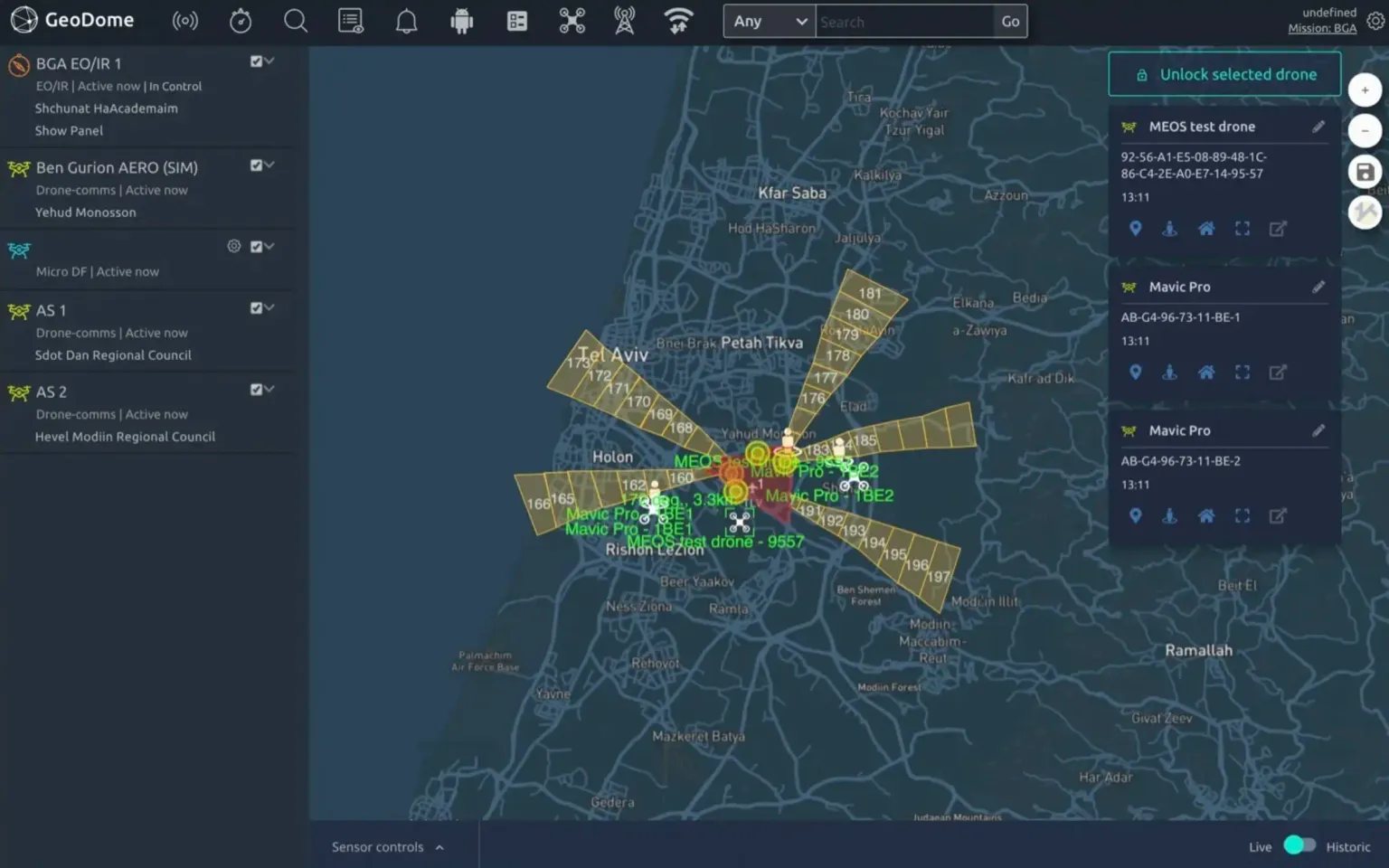Expand Ben Gurion AERO (SIM) chevron
The image size is (1389, 868).
click(x=269, y=165)
